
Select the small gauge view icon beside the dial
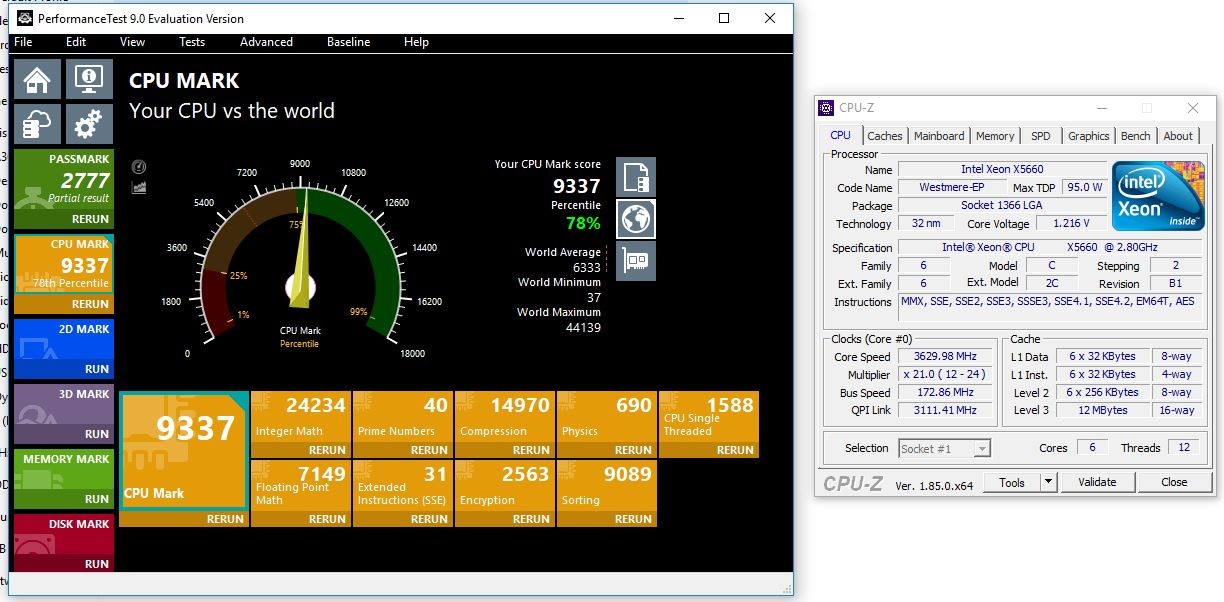click(x=139, y=167)
